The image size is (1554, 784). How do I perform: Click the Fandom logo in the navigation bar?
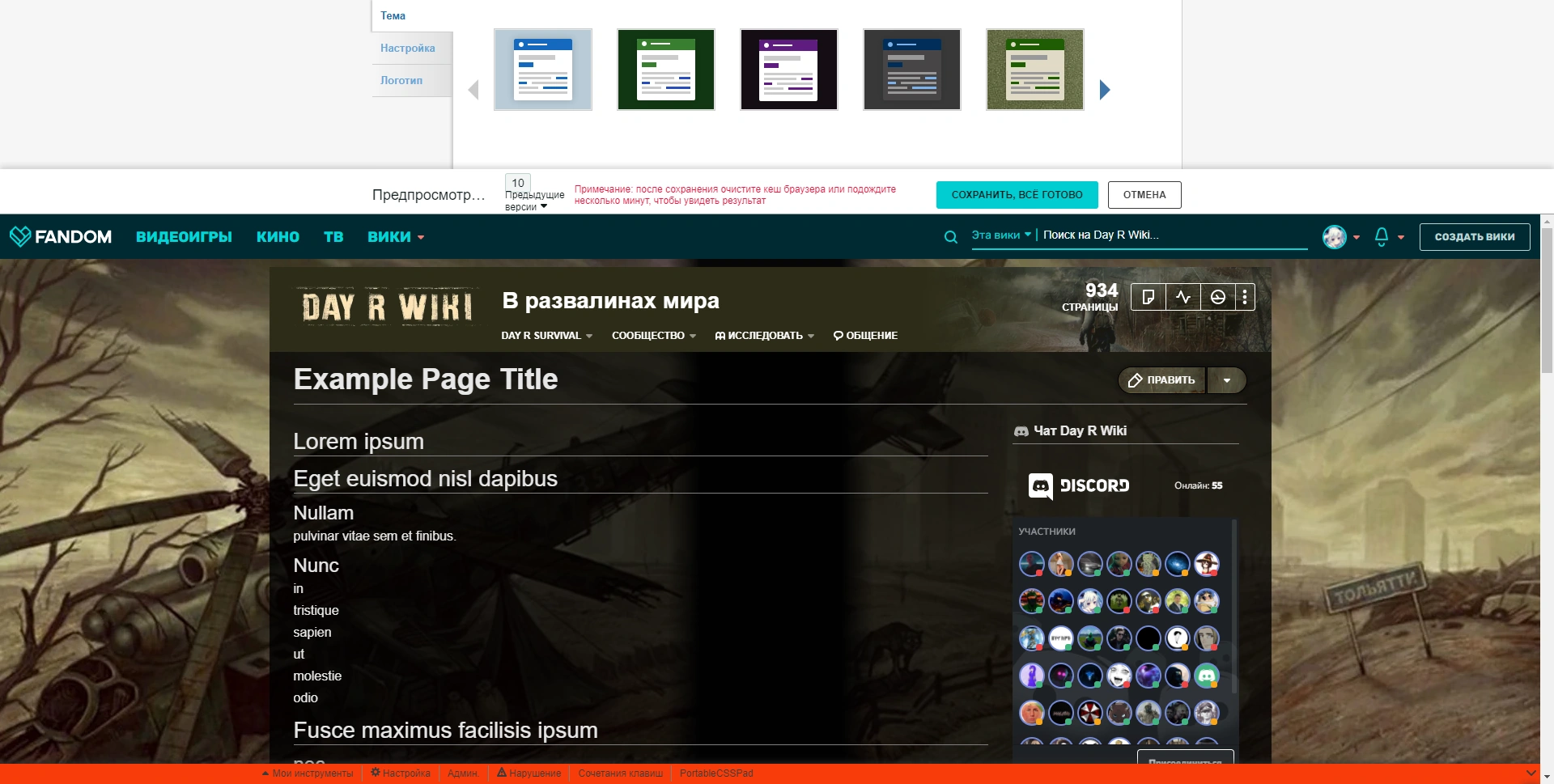point(61,236)
